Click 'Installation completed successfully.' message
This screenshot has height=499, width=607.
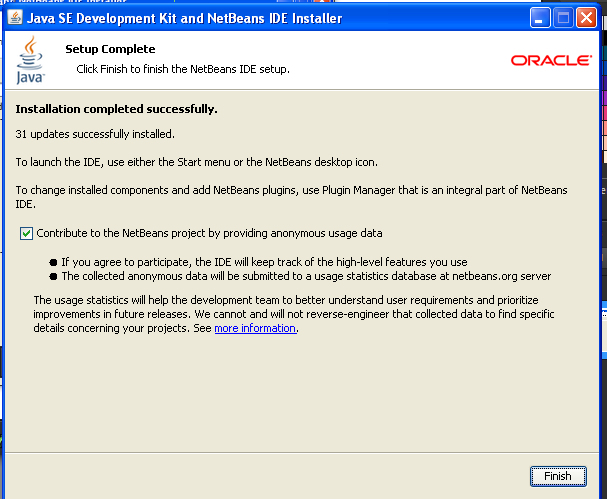(117, 108)
